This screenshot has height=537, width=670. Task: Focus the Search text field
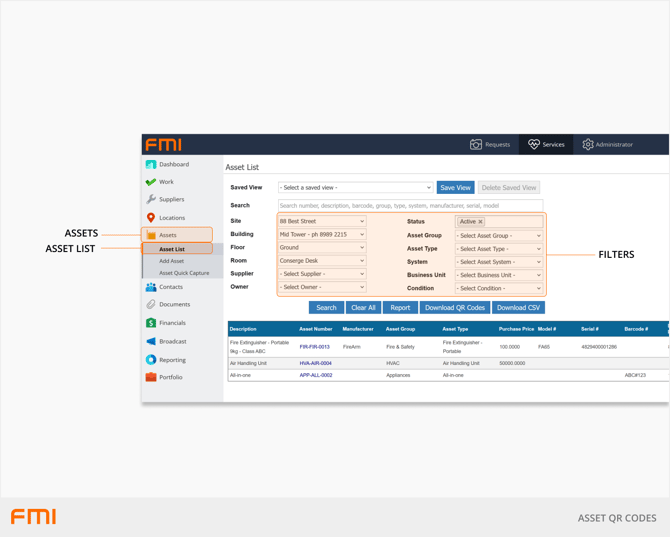[x=410, y=205]
